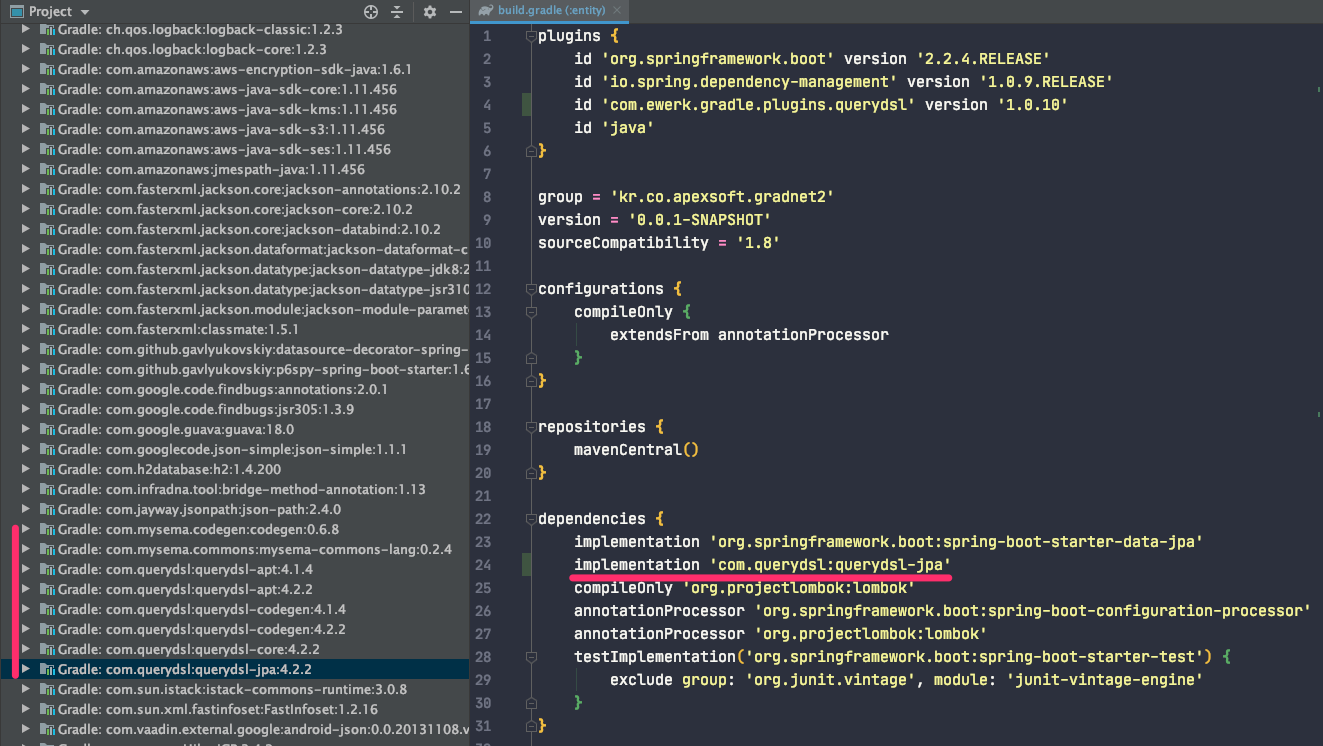1323x746 pixels.
Task: Open the Project view dropdown
Action: pyautogui.click(x=83, y=12)
